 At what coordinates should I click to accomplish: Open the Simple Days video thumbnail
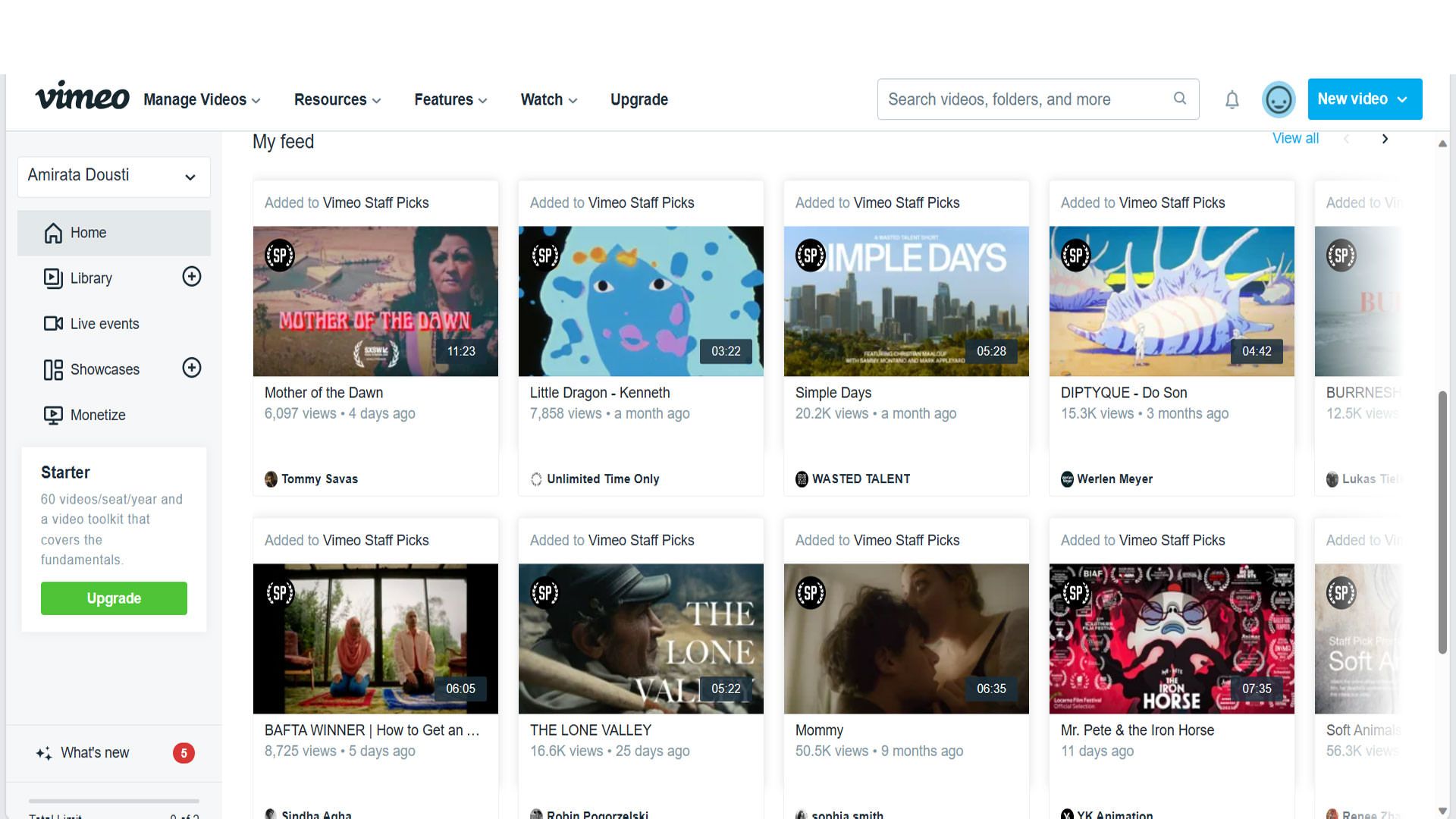pos(905,301)
